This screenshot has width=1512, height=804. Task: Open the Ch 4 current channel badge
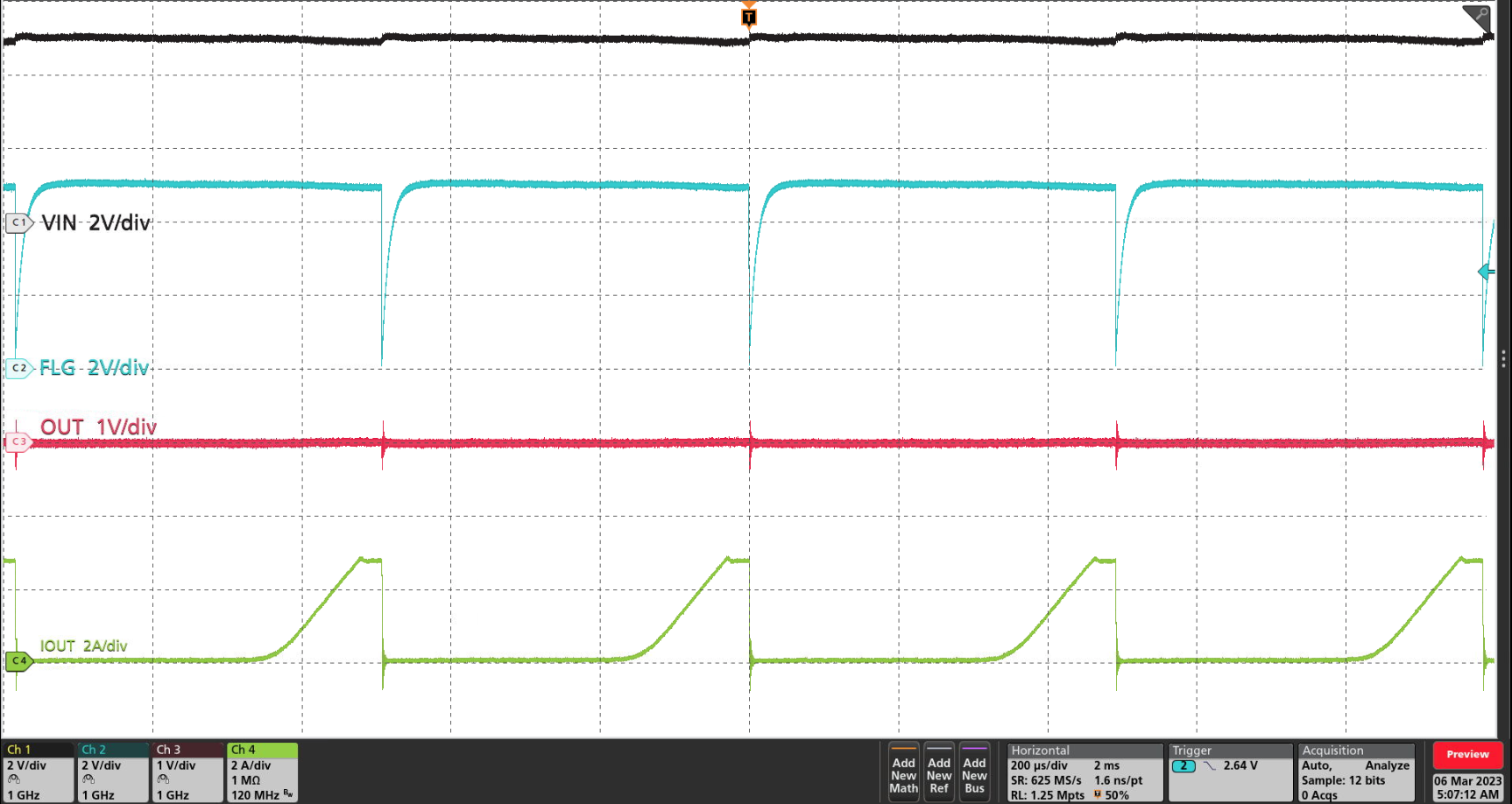[x=262, y=772]
